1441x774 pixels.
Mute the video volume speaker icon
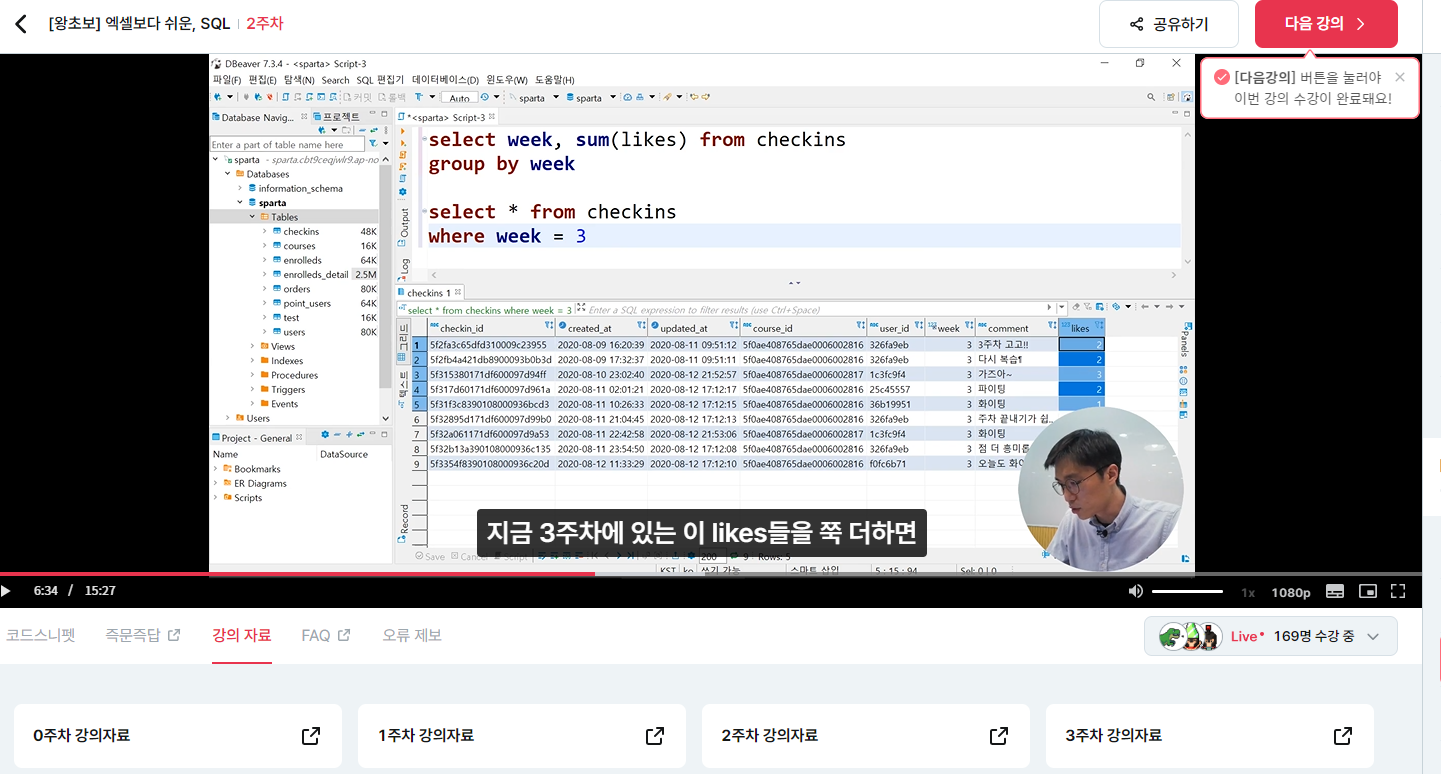[1135, 591]
